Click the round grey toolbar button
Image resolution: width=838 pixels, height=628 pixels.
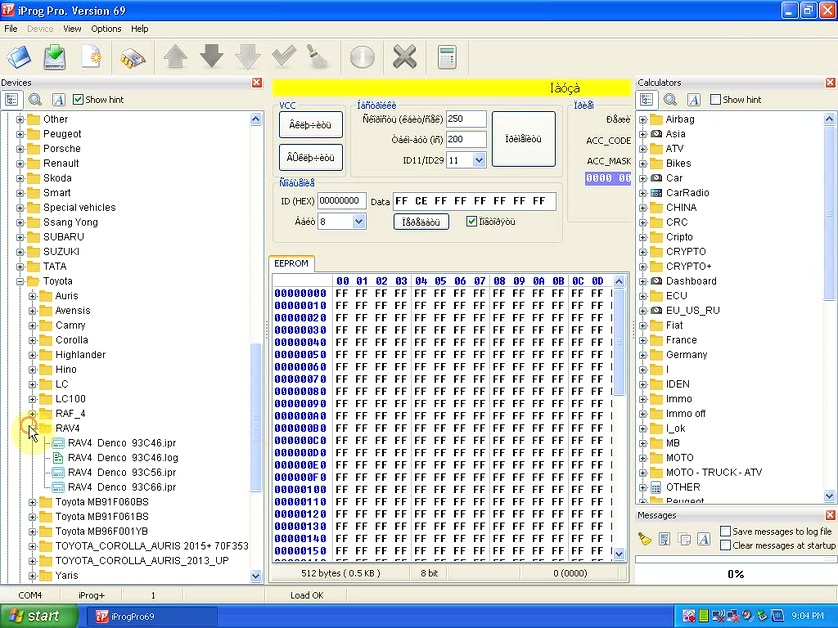[362, 57]
